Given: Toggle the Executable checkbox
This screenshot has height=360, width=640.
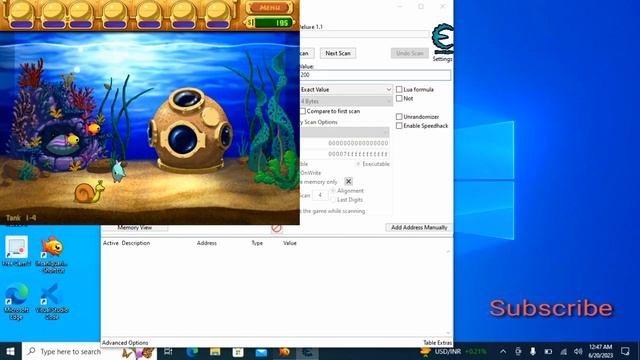Looking at the screenshot, I should click(358, 164).
